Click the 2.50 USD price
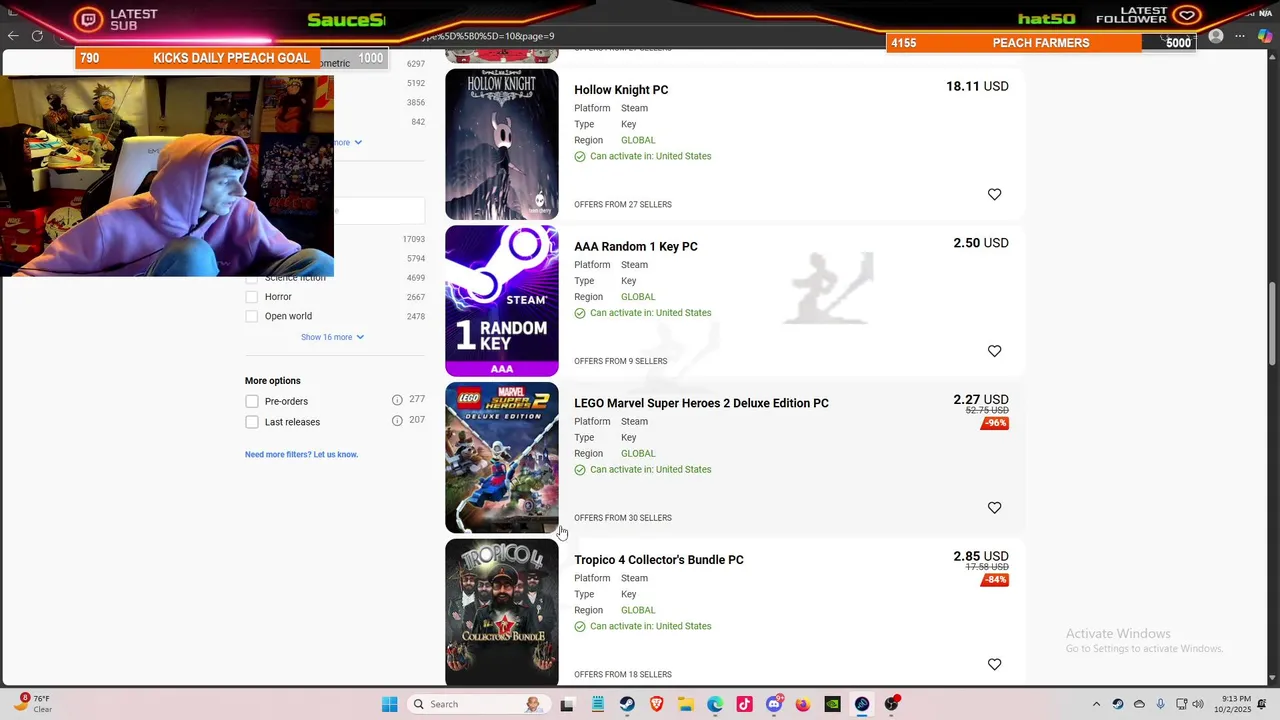The image size is (1280, 720). [x=981, y=243]
